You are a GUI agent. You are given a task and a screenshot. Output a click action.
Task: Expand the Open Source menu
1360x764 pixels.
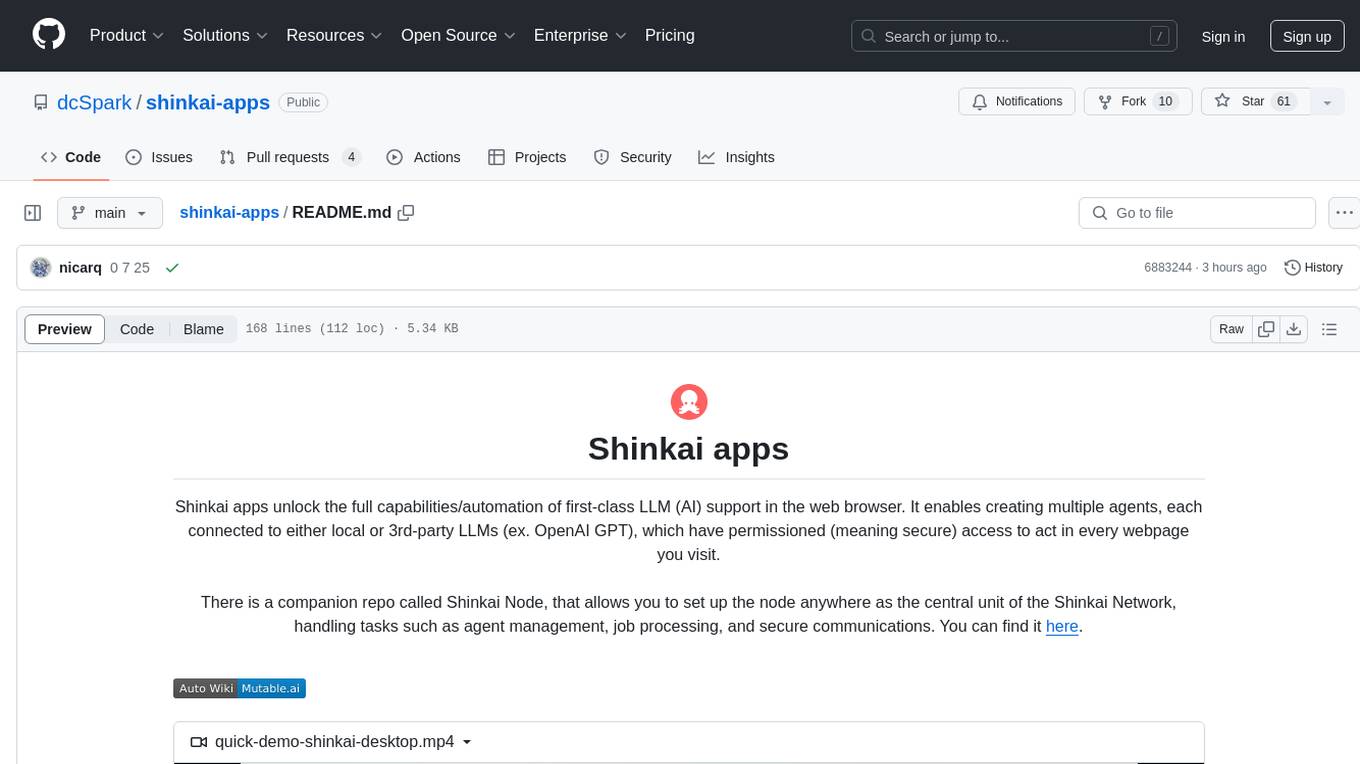(x=458, y=35)
